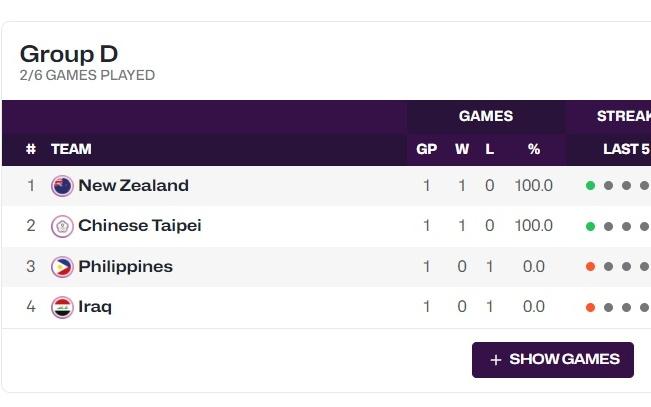Click the Chinese Taipei flag icon
This screenshot has height=407, width=651.
pyautogui.click(x=62, y=226)
